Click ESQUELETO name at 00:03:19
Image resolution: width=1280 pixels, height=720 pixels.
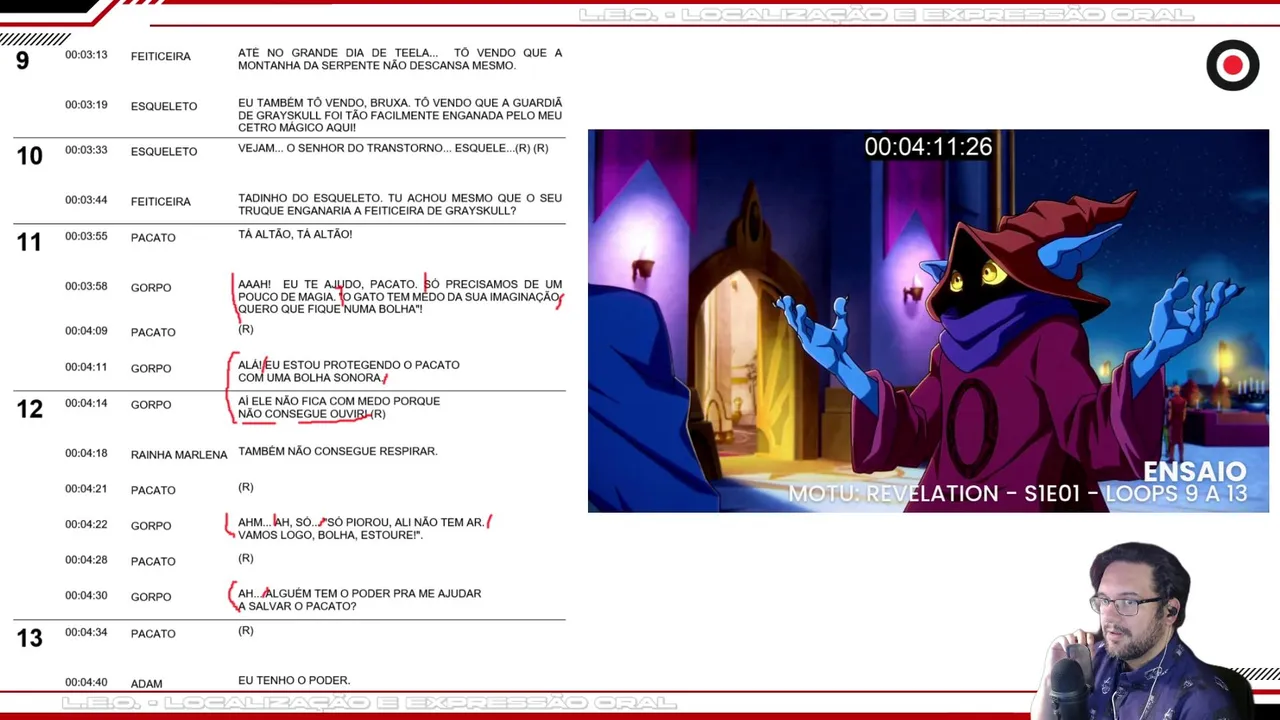(164, 106)
